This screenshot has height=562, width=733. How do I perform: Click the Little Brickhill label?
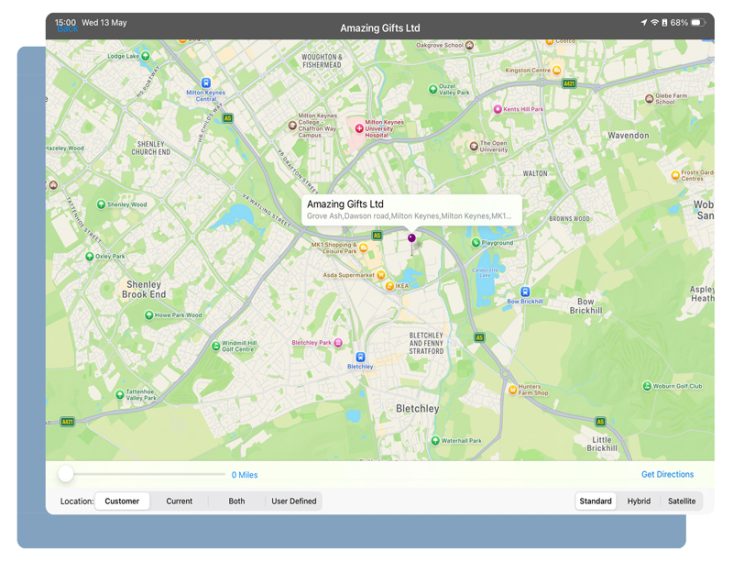[602, 444]
